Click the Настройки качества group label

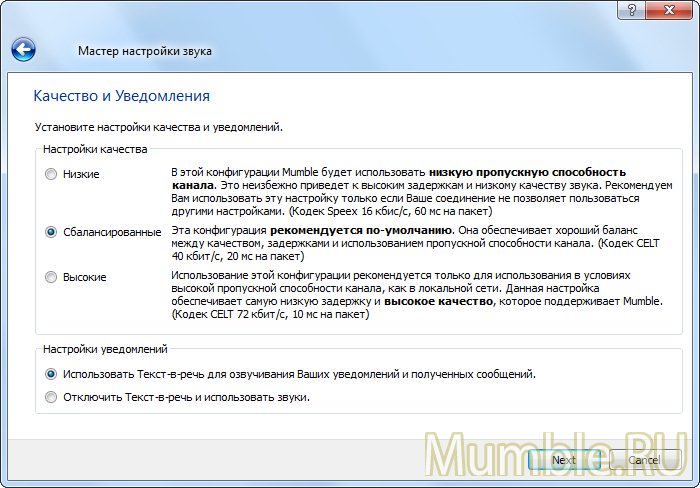click(95, 149)
